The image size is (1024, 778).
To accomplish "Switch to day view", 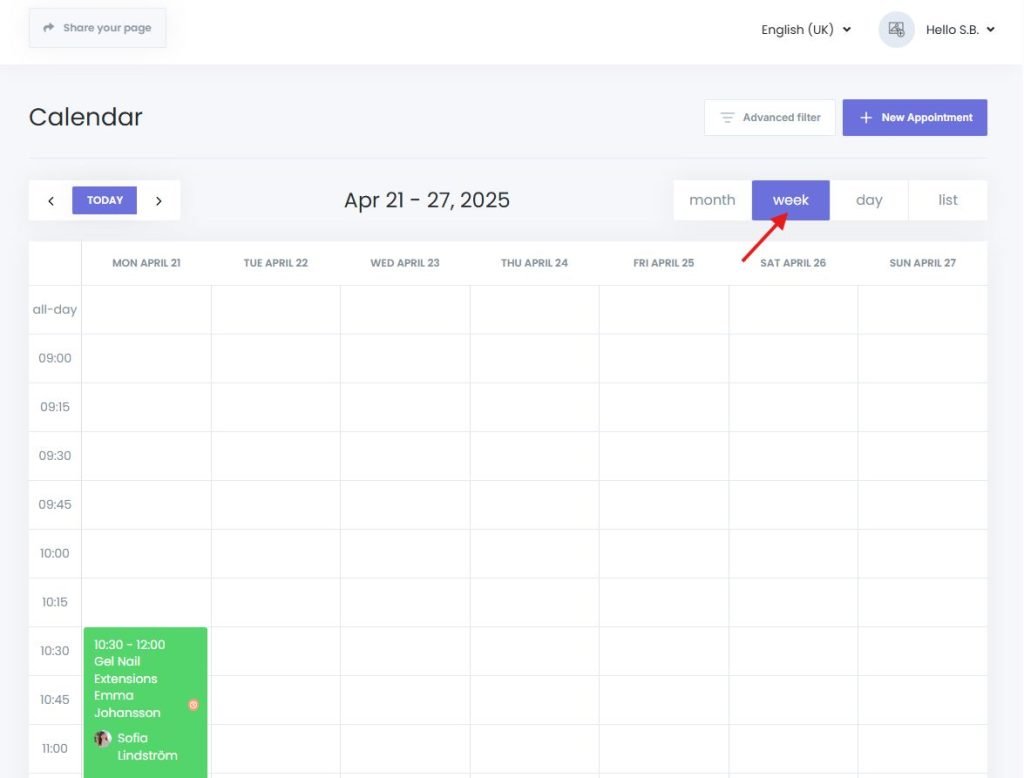I will point(869,200).
